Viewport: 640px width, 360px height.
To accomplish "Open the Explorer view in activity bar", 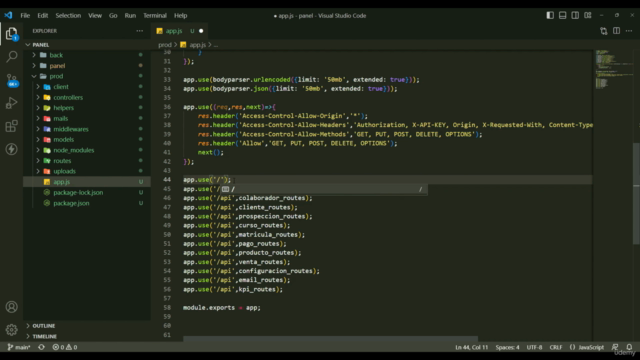I will click(x=11, y=33).
